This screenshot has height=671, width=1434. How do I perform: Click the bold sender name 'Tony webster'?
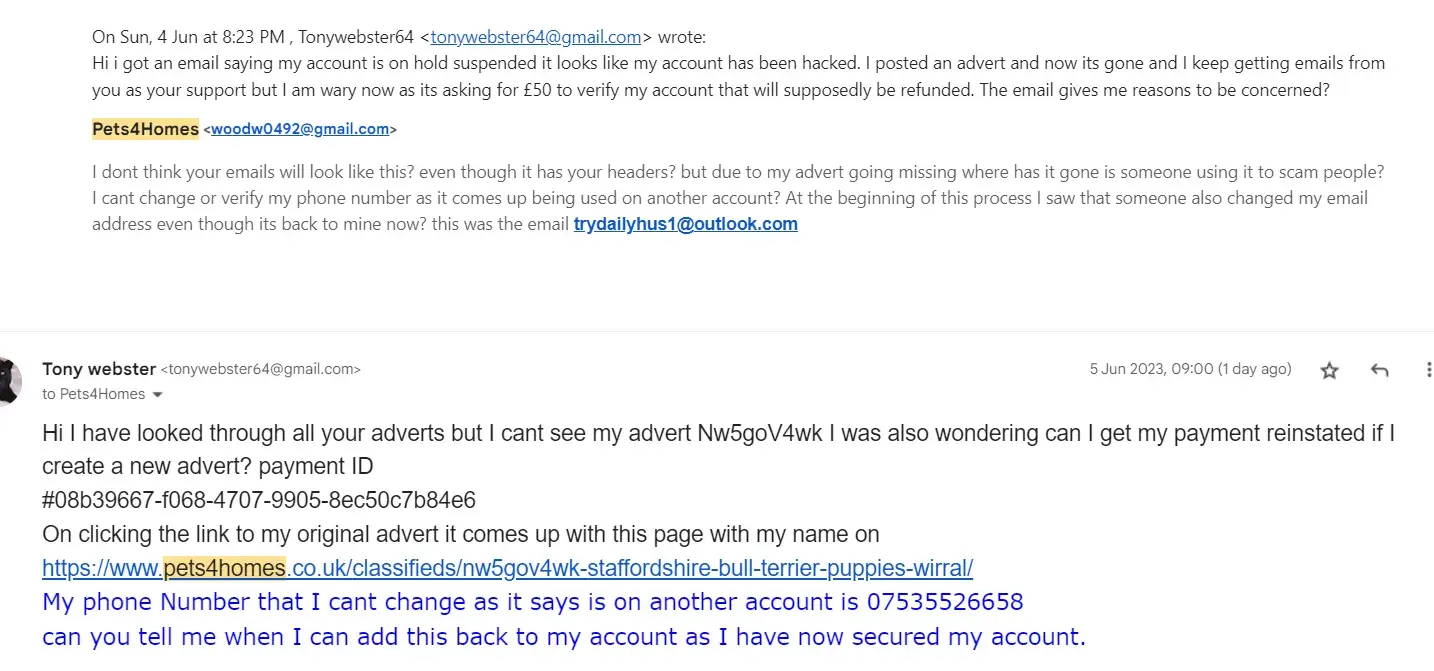tap(99, 369)
